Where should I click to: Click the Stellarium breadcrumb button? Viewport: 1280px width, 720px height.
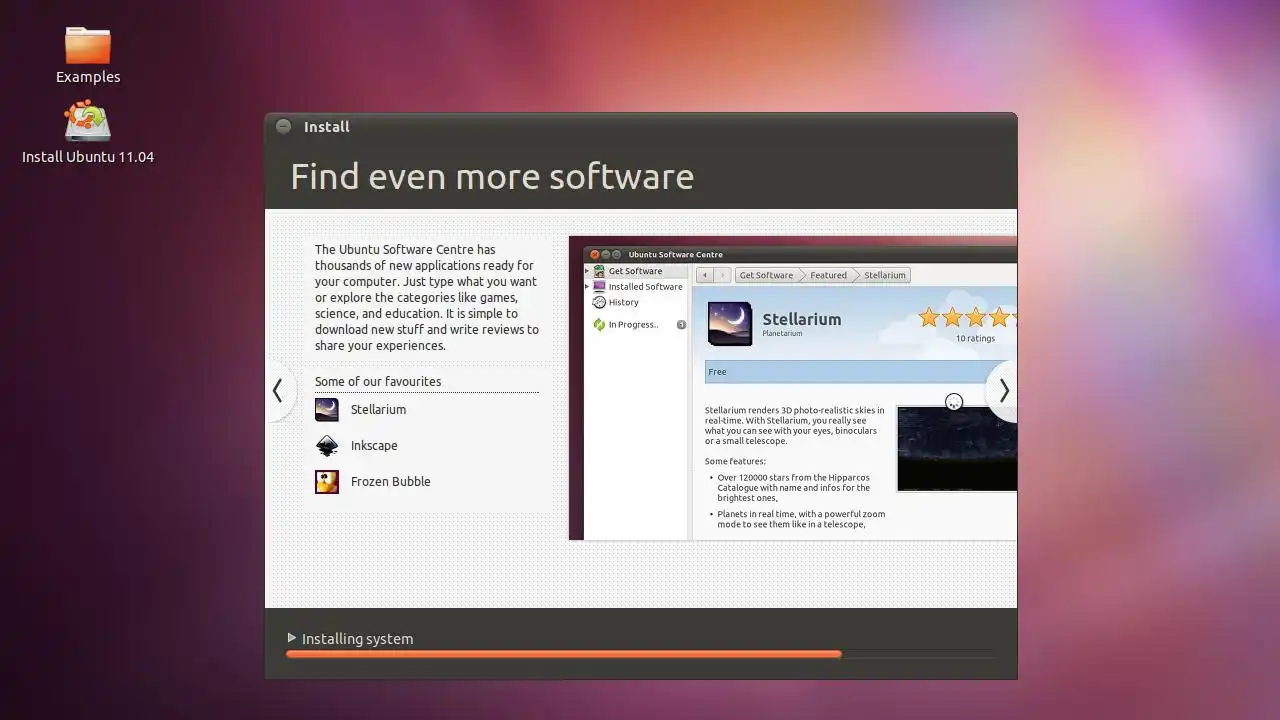coord(884,275)
